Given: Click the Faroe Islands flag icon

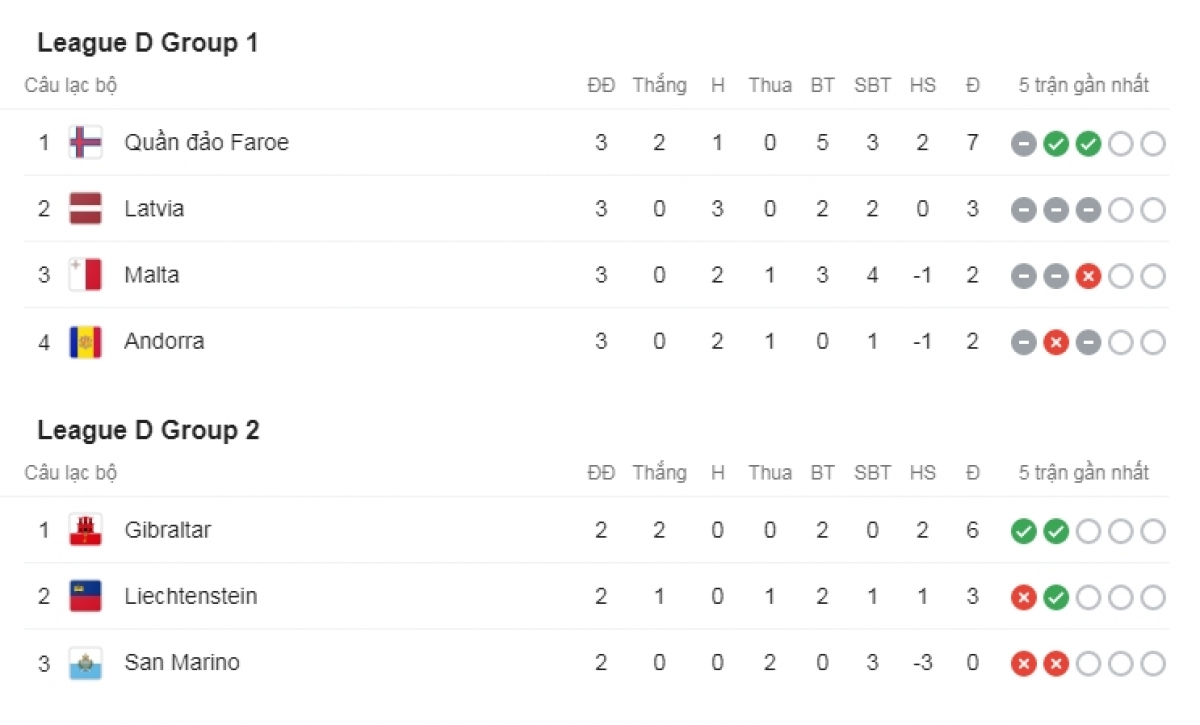Looking at the screenshot, I should (x=85, y=143).
